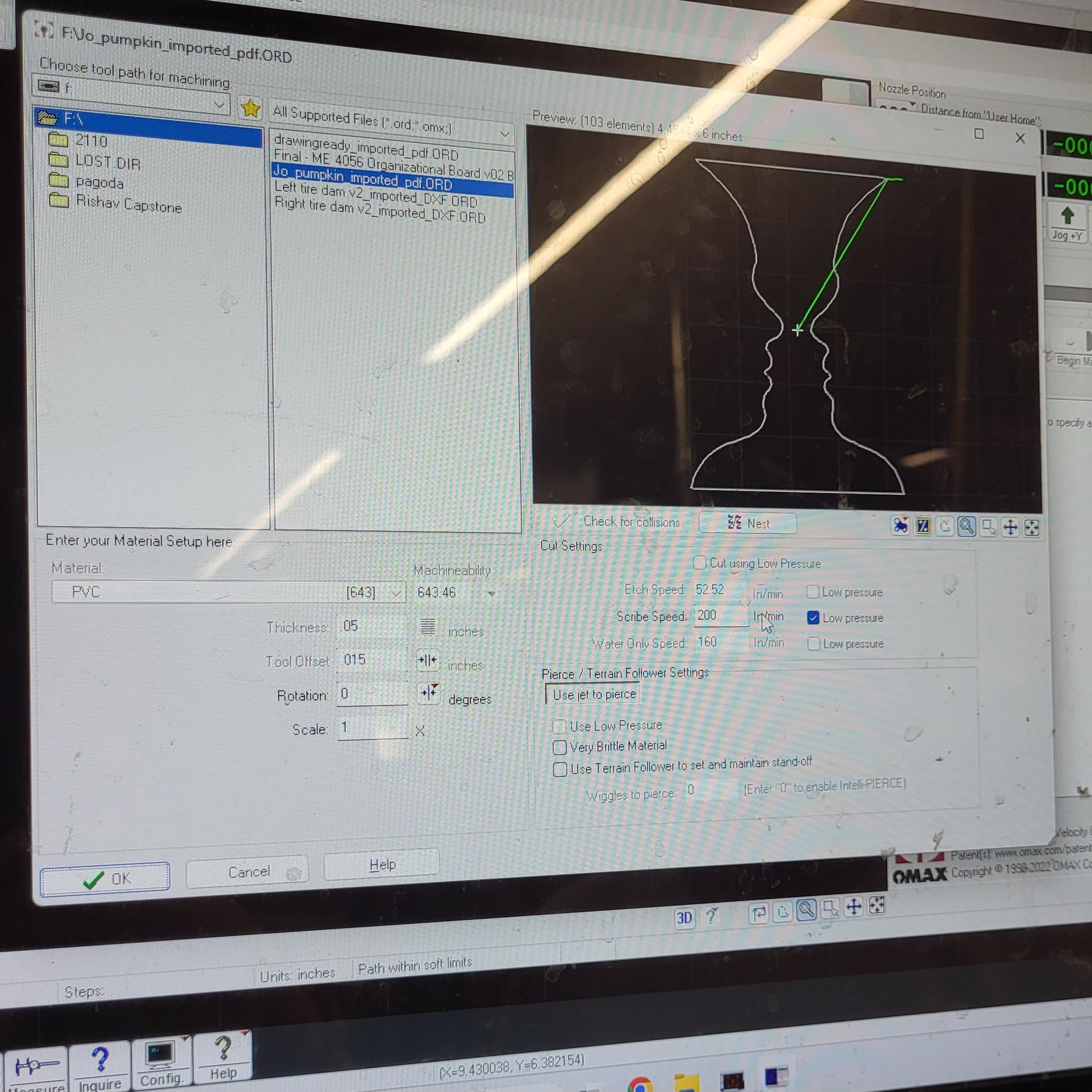Click the question-mark query icon near 3D
Screen dimensions: 1092x1092
pos(711,916)
